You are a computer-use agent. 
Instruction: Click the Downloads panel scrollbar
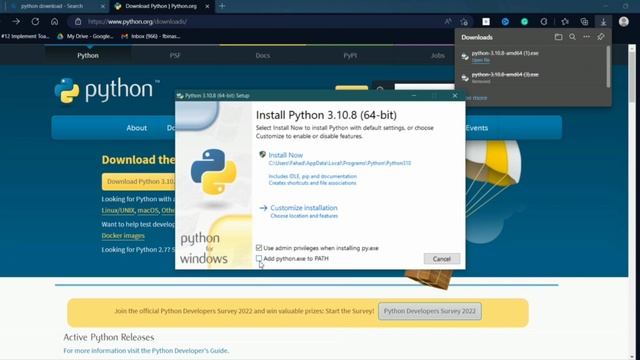click(x=608, y=66)
